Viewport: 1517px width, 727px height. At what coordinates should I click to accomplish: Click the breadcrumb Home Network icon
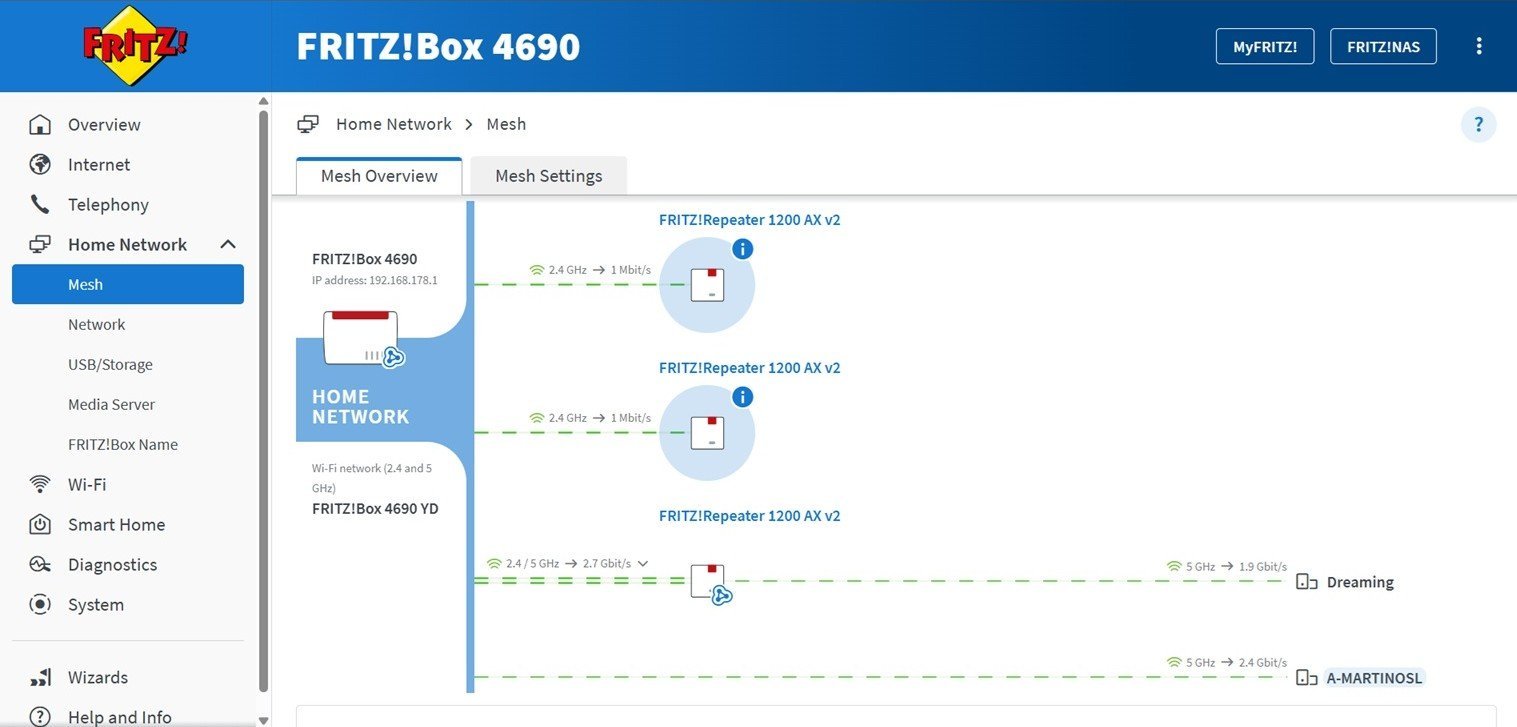tap(308, 124)
